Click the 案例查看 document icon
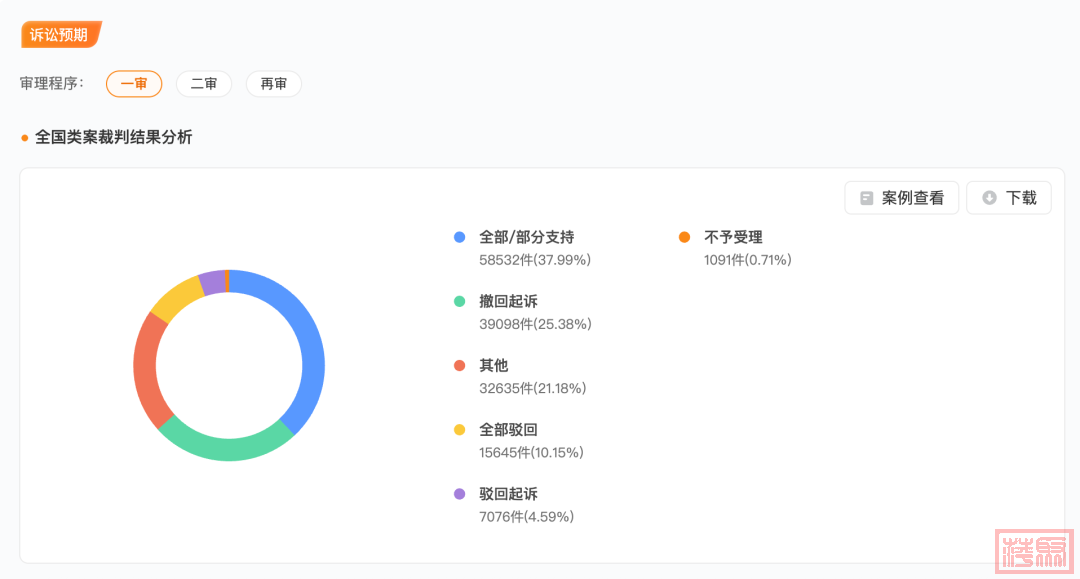 tap(866, 198)
